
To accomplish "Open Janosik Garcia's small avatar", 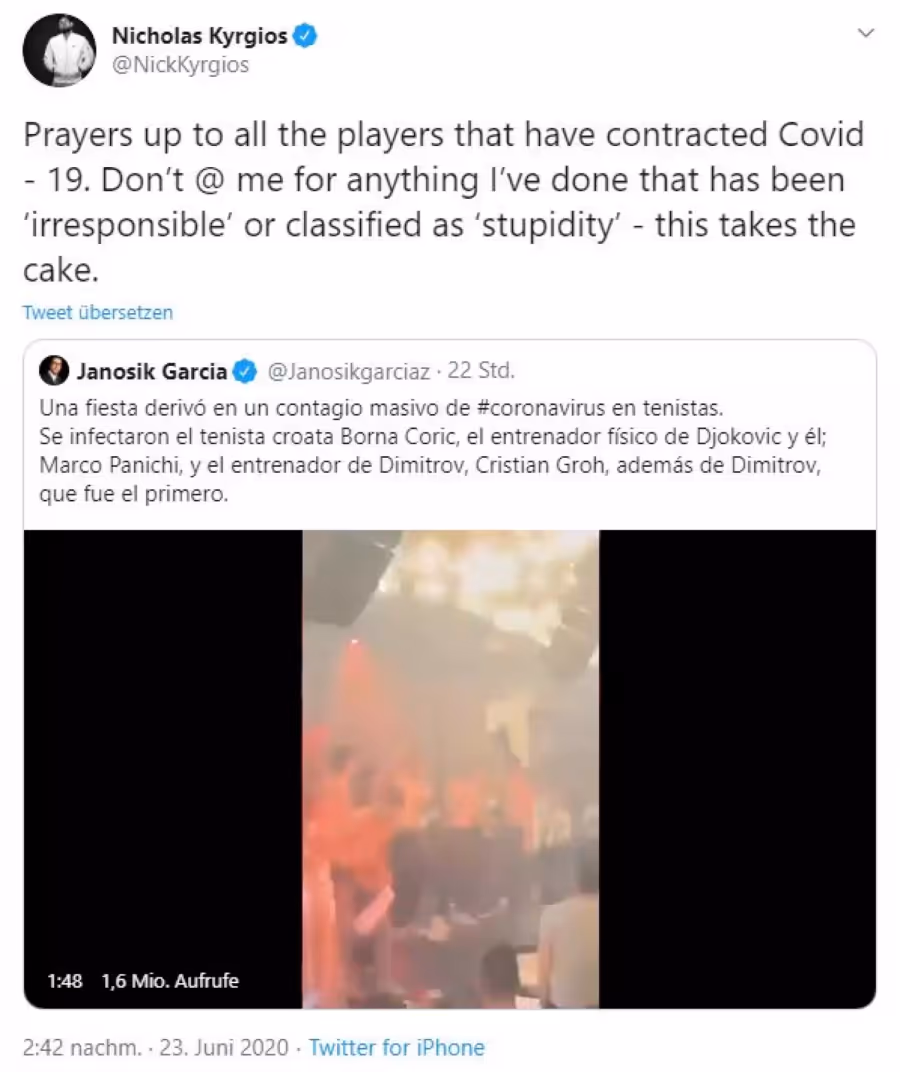I will (54, 371).
